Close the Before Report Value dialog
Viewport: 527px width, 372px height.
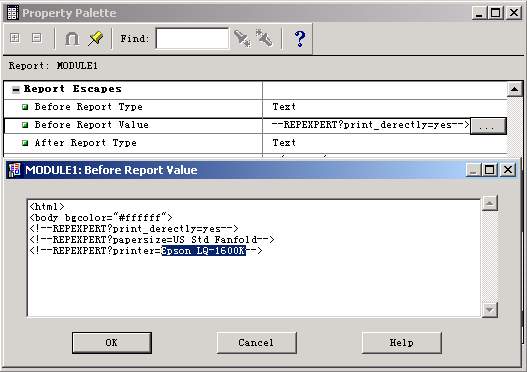[x=508, y=170]
